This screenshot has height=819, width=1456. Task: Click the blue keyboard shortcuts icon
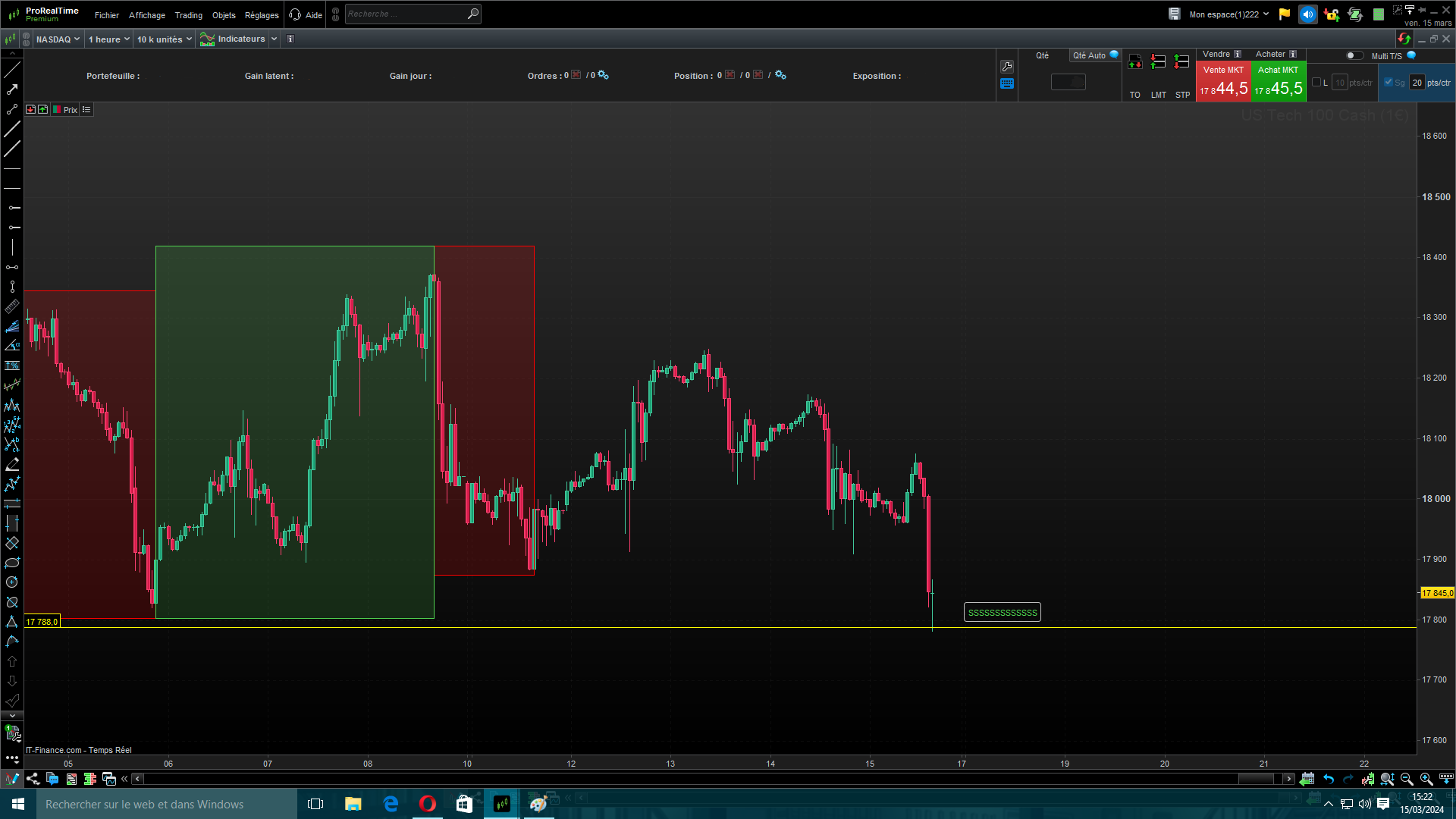[1007, 84]
